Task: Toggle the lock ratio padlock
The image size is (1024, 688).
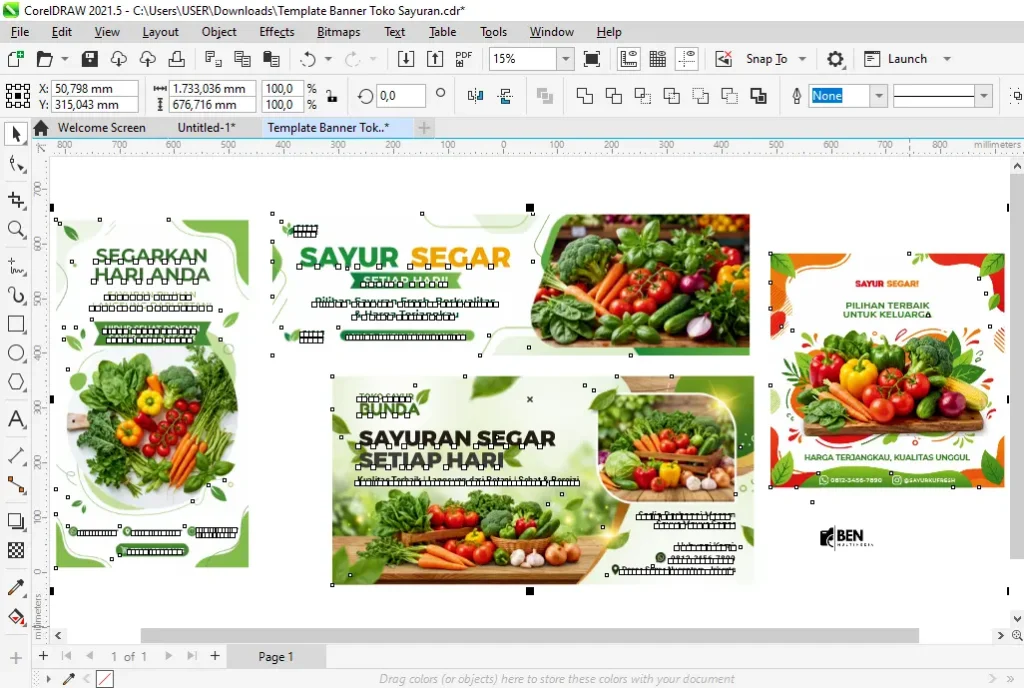Action: 332,96
